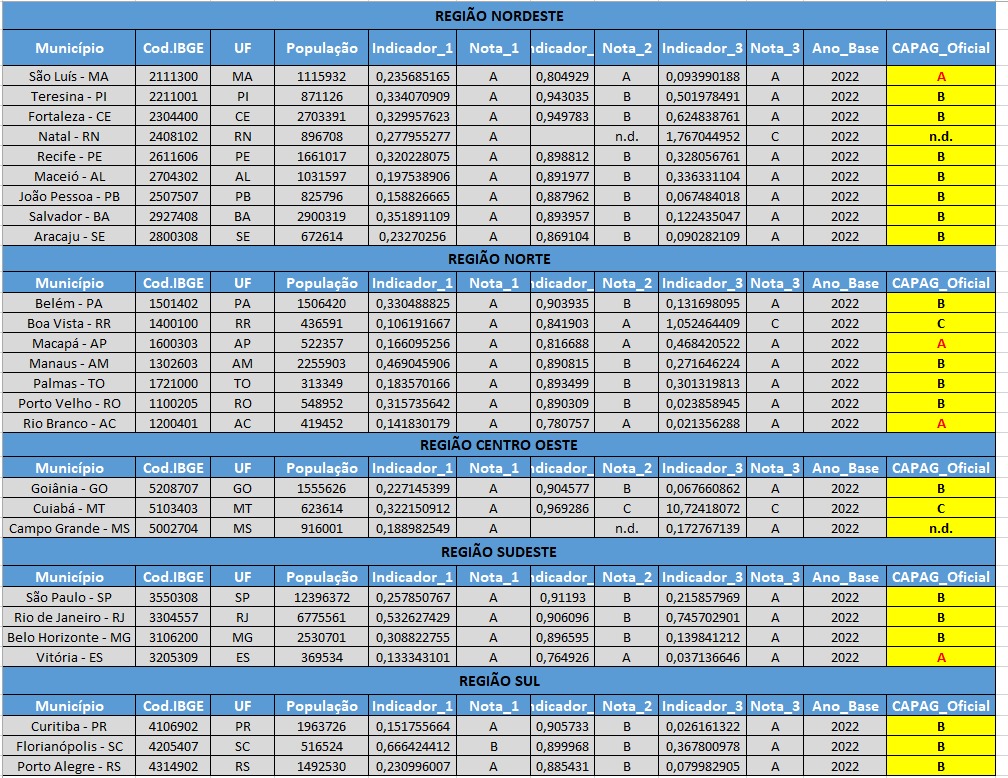Click Salvador's Cod.IBGE cell 2927408
The width and height of the screenshot is (1008, 778).
[173, 216]
